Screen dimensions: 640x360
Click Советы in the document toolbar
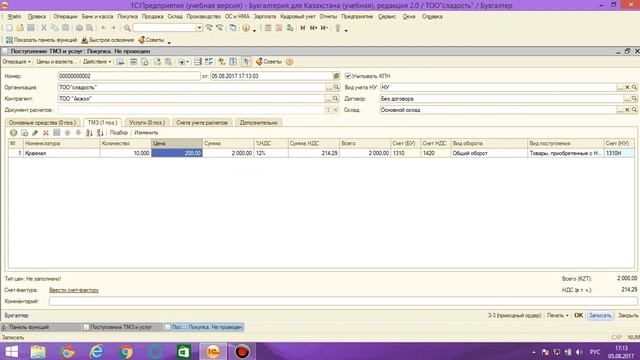click(269, 62)
